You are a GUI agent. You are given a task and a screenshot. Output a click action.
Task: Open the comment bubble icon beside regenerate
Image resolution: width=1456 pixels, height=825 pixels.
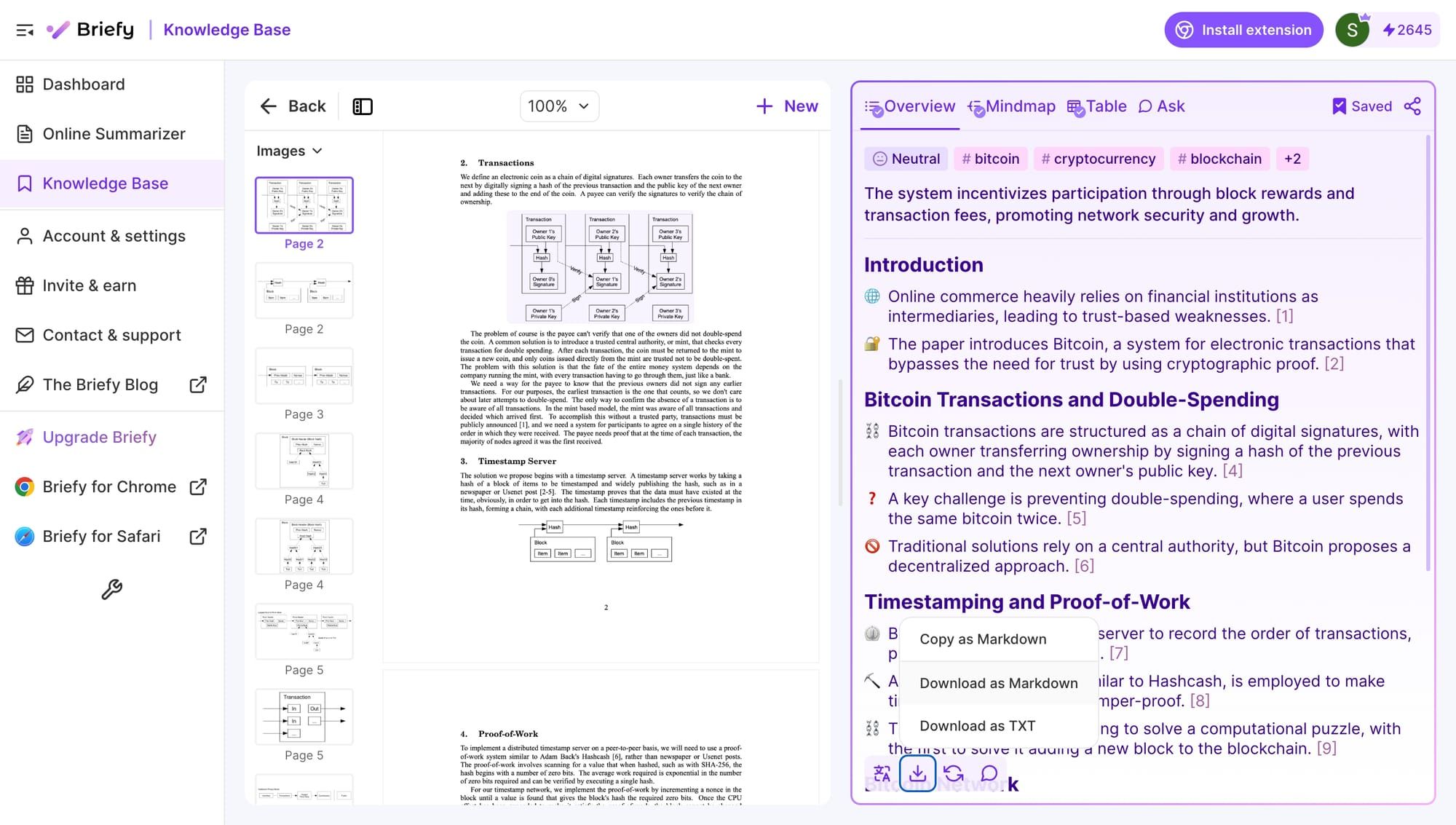990,773
